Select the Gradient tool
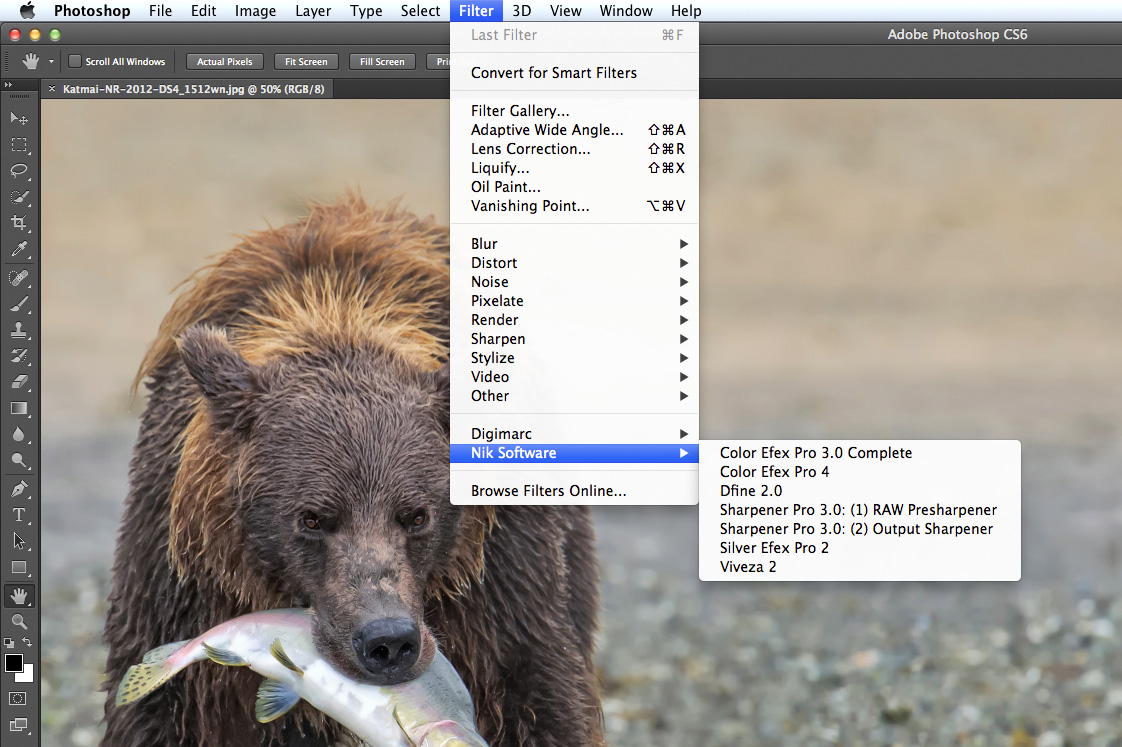Screen dimensions: 1122x747 pyautogui.click(x=19, y=409)
